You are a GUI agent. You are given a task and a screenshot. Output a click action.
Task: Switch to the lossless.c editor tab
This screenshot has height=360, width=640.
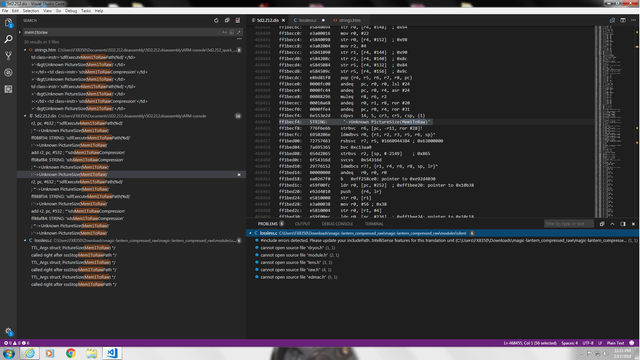(307, 20)
